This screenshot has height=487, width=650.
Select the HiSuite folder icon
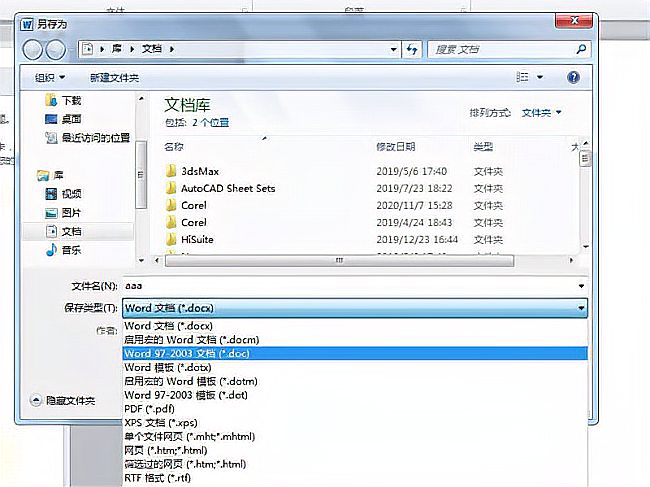pyautogui.click(x=171, y=239)
